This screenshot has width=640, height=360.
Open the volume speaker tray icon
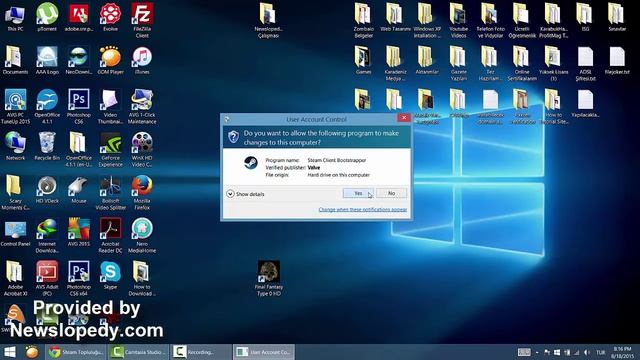pos(587,352)
